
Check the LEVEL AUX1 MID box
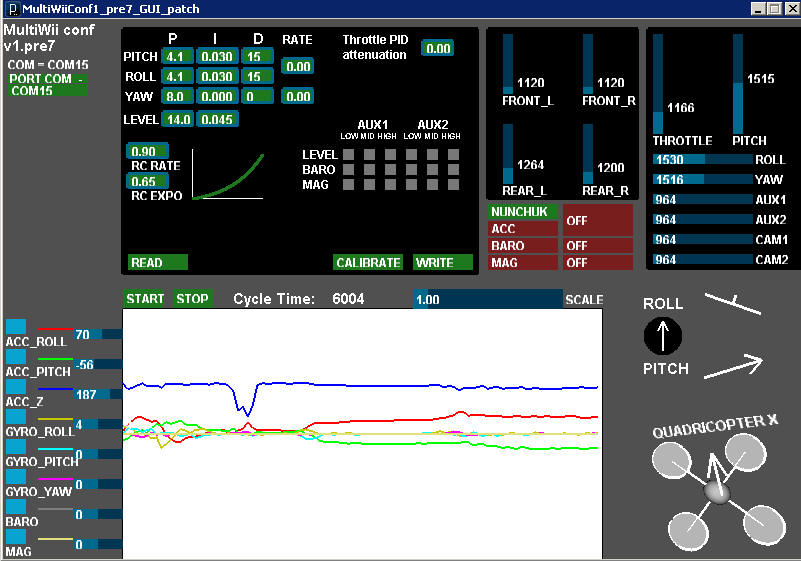369,154
